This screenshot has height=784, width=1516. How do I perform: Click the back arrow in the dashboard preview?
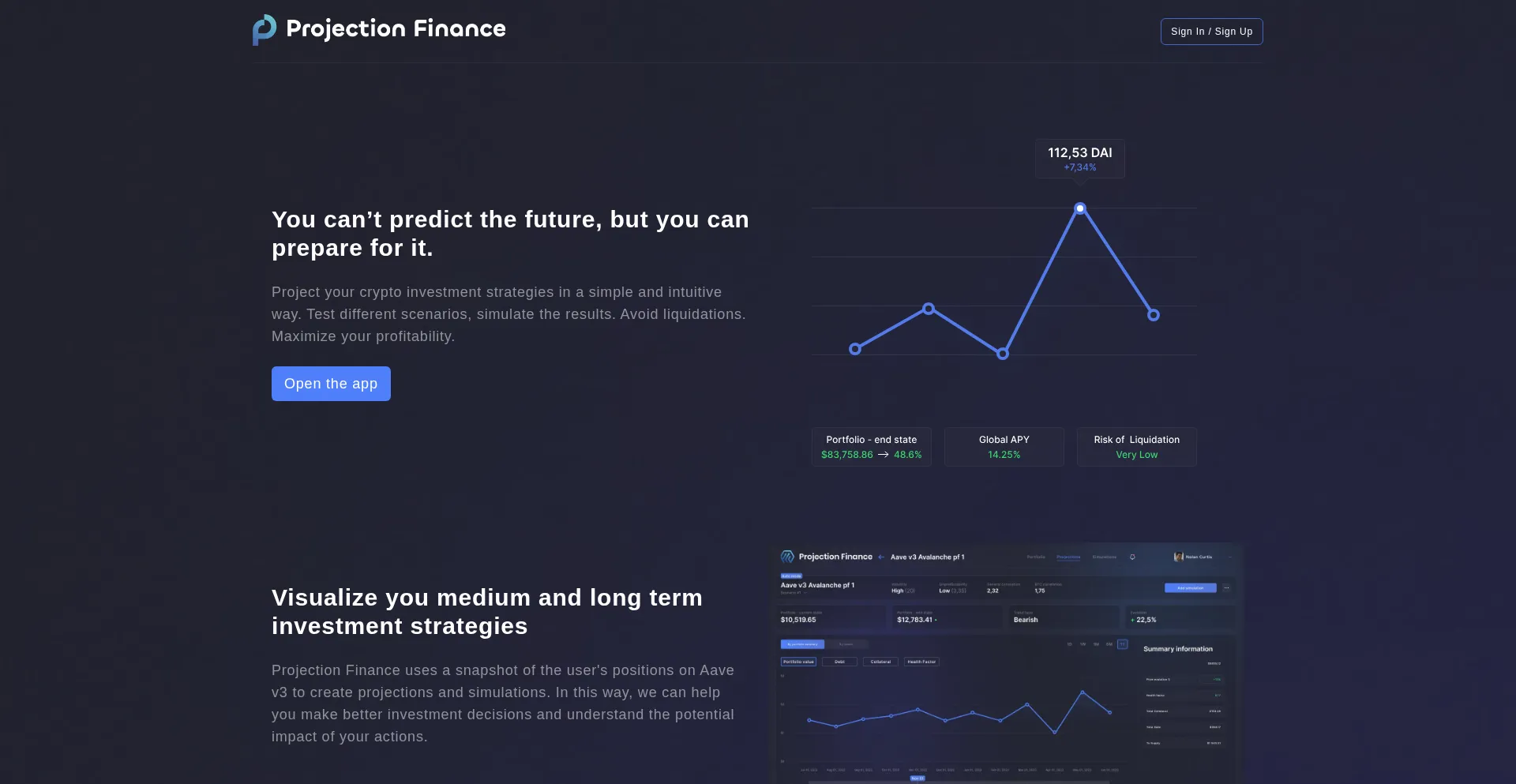point(881,557)
